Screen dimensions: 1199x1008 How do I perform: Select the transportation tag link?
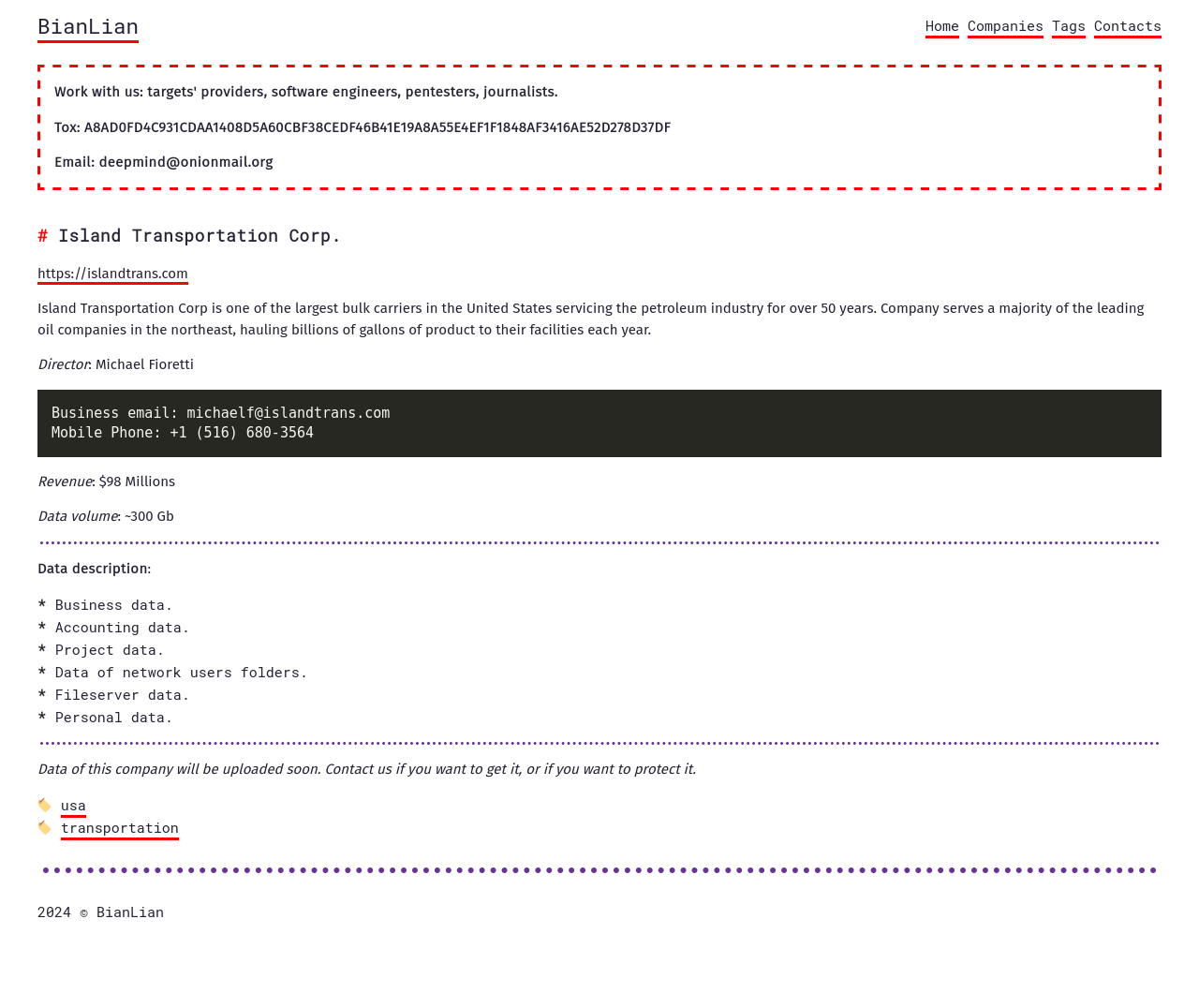(x=120, y=828)
